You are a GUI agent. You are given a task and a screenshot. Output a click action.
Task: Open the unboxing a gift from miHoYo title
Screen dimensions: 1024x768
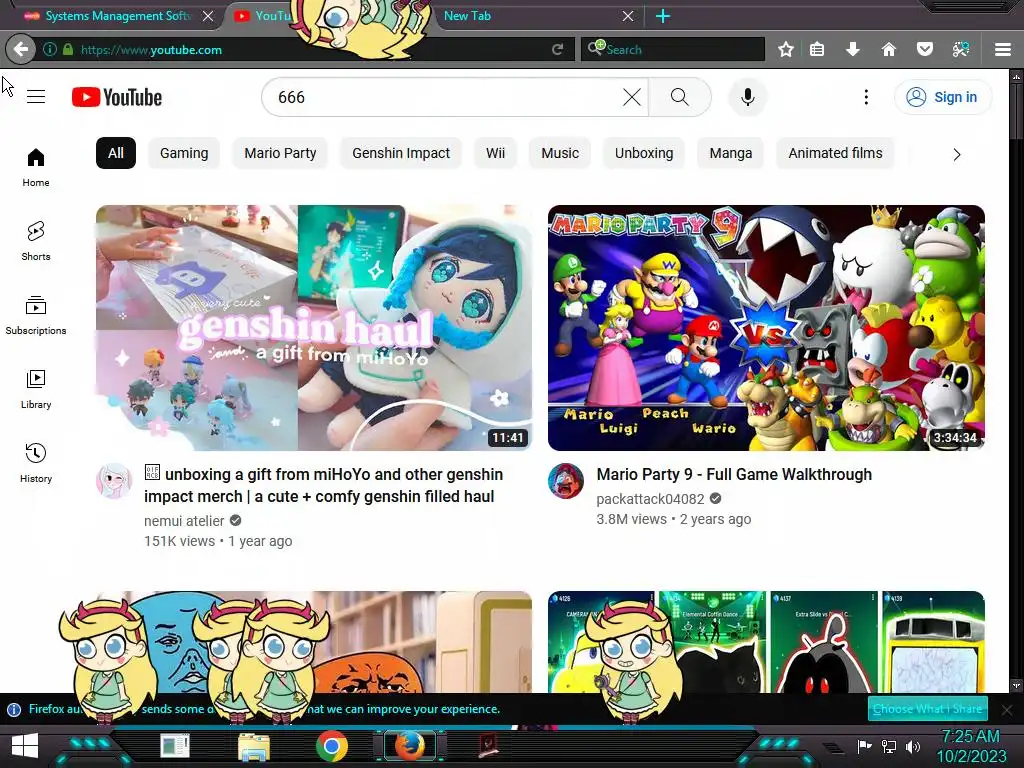324,485
